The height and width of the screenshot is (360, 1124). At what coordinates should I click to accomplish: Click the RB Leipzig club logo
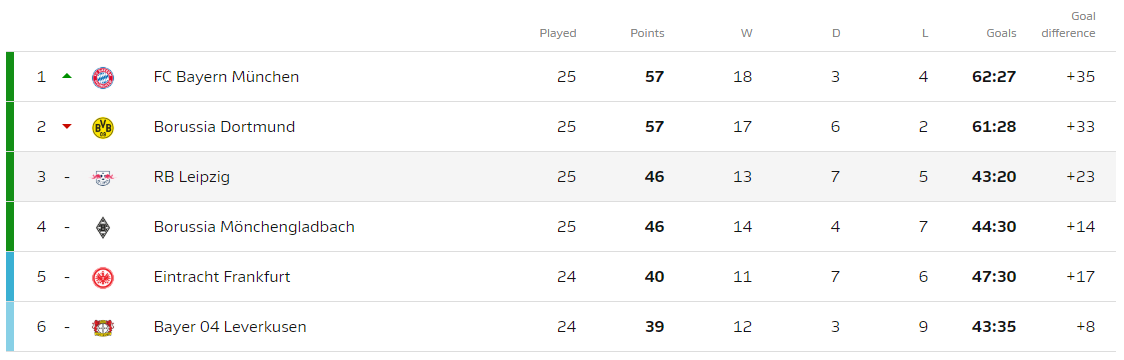(103, 177)
